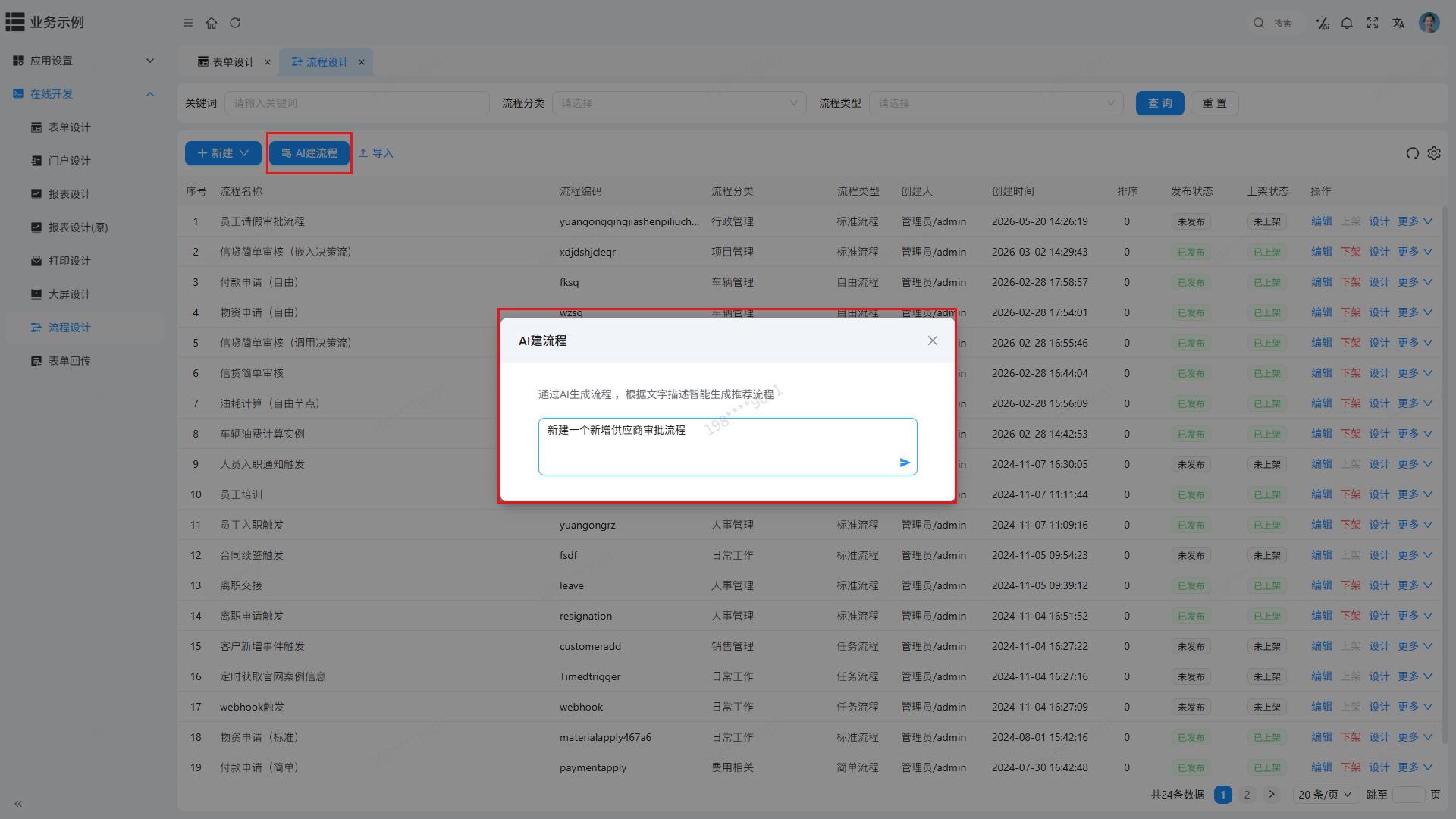The width and height of the screenshot is (1456, 819).
Task: Expand 更多 for 付款申请（自由）row
Action: pos(1415,282)
